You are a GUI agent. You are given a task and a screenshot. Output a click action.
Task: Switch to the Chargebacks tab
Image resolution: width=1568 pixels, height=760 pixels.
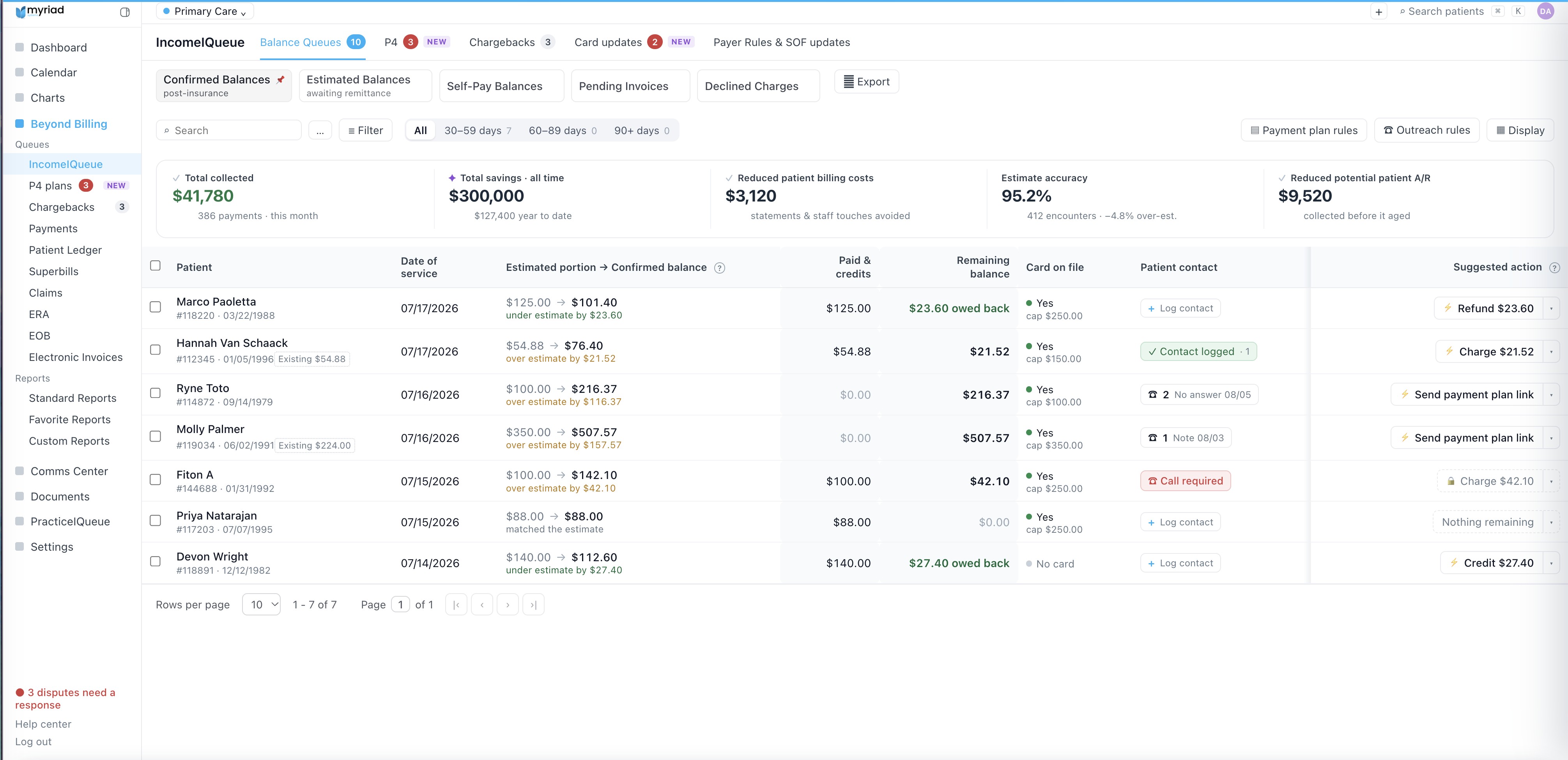click(x=511, y=42)
